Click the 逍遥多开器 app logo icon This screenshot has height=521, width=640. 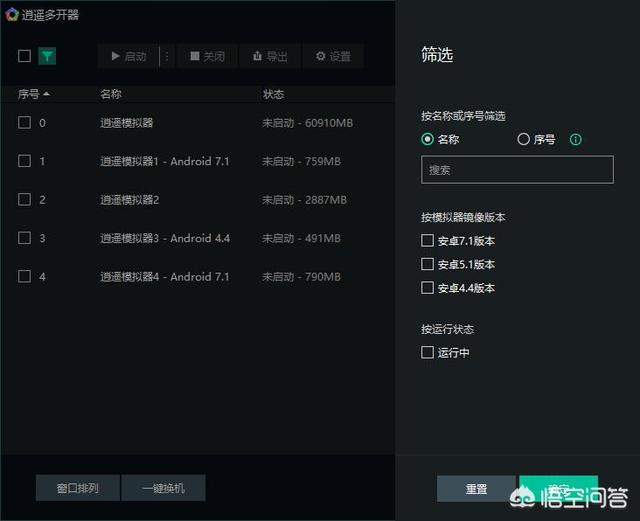point(10,14)
